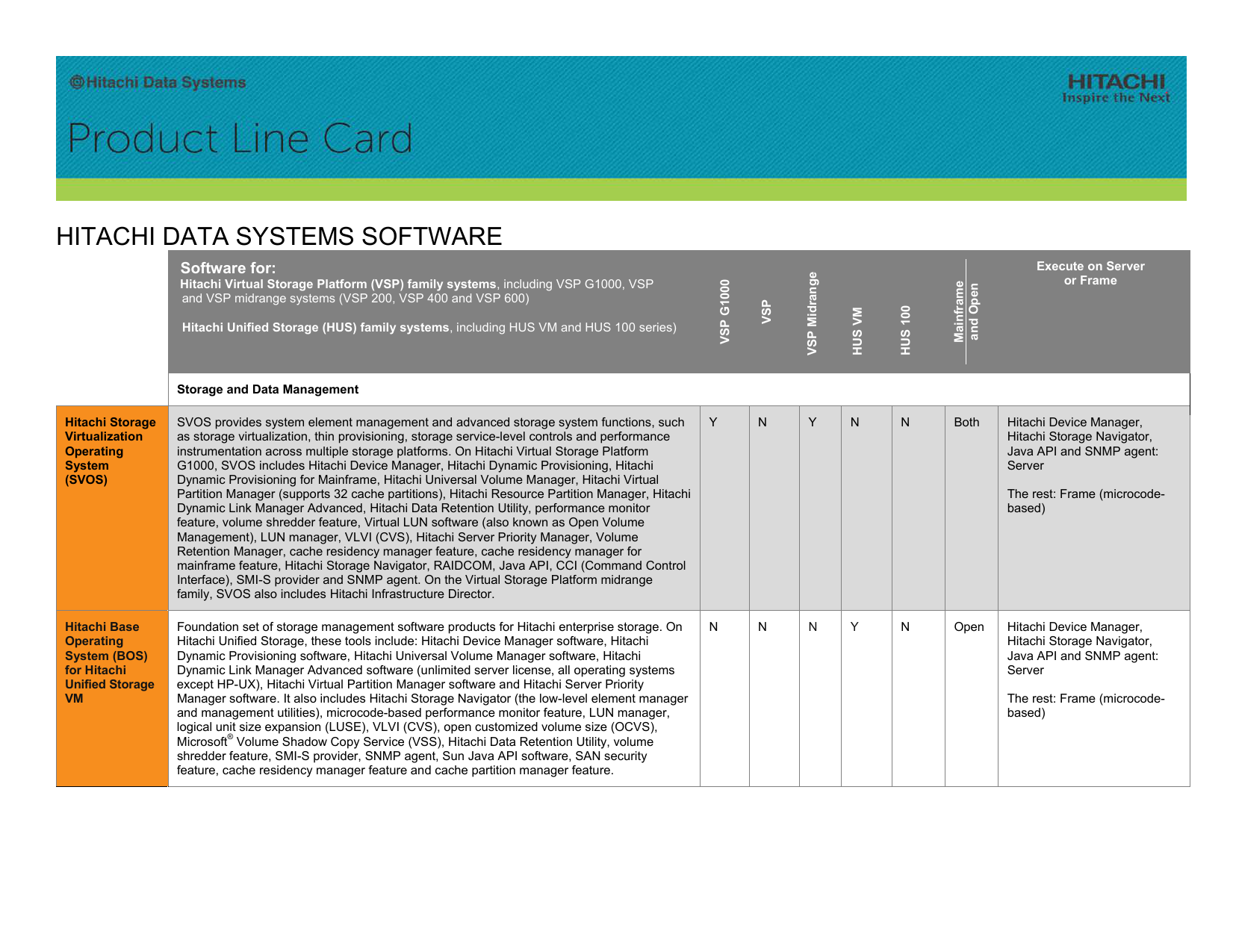The height and width of the screenshot is (952, 1233).
Task: Click the Y under VSP G1000 for SVOS
Action: tap(713, 423)
